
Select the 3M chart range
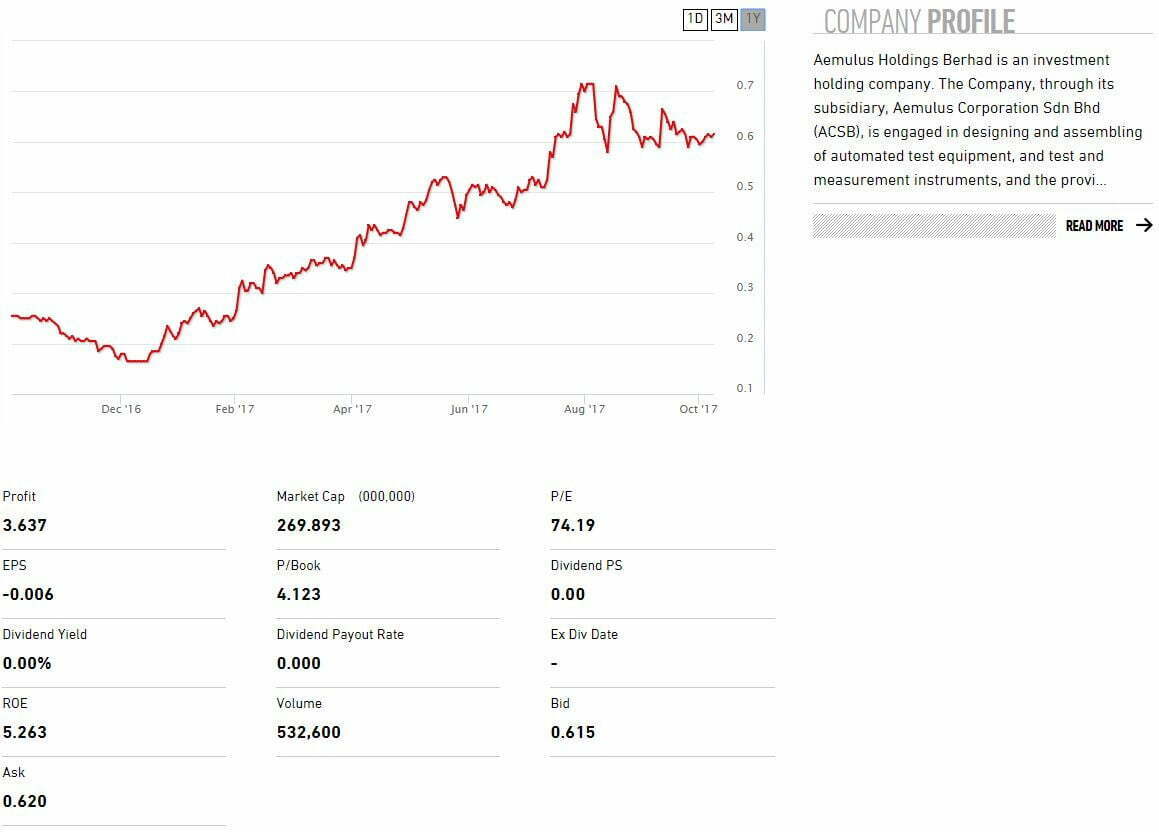[x=724, y=19]
